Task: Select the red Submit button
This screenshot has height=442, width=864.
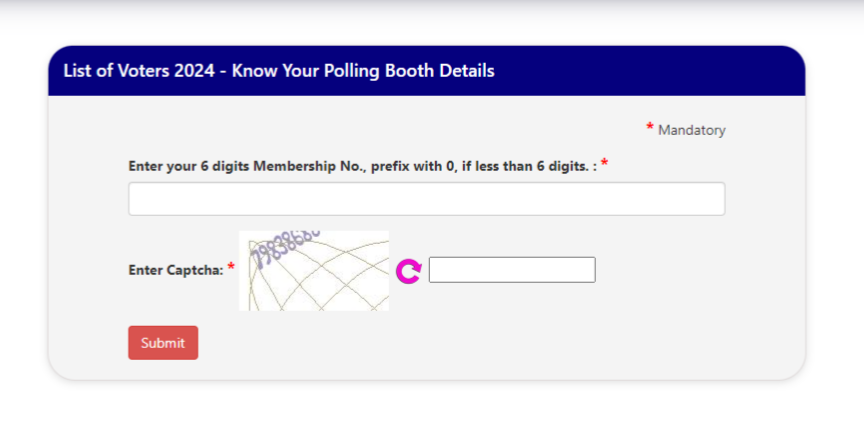Action: point(163,343)
